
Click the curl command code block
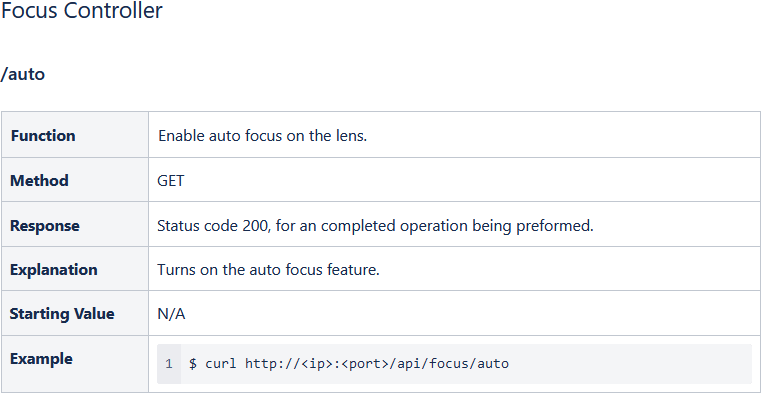(x=454, y=364)
